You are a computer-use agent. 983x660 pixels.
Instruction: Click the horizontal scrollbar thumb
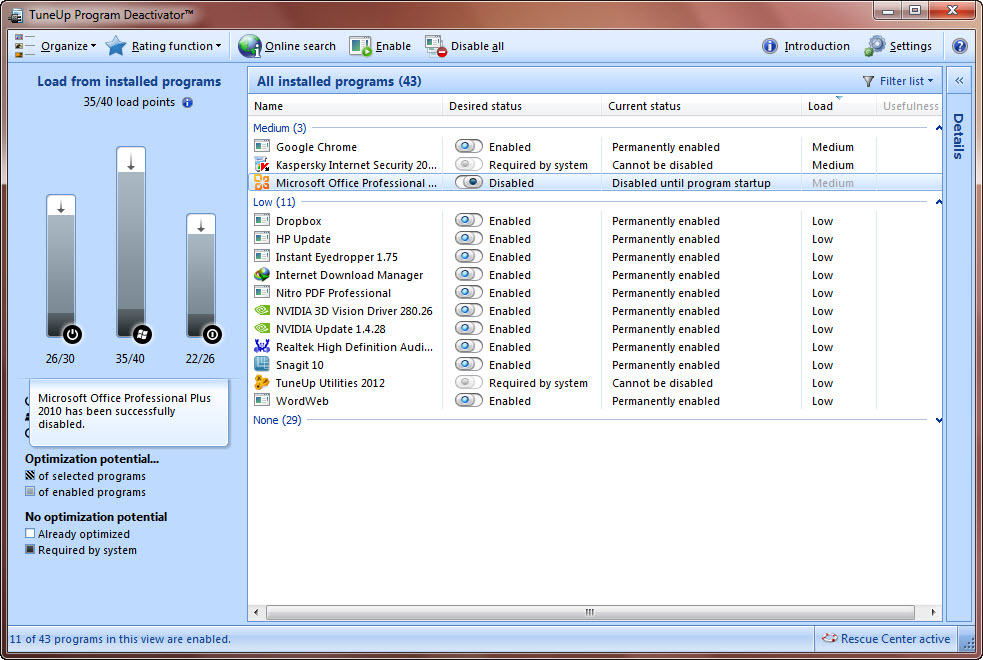[x=590, y=612]
